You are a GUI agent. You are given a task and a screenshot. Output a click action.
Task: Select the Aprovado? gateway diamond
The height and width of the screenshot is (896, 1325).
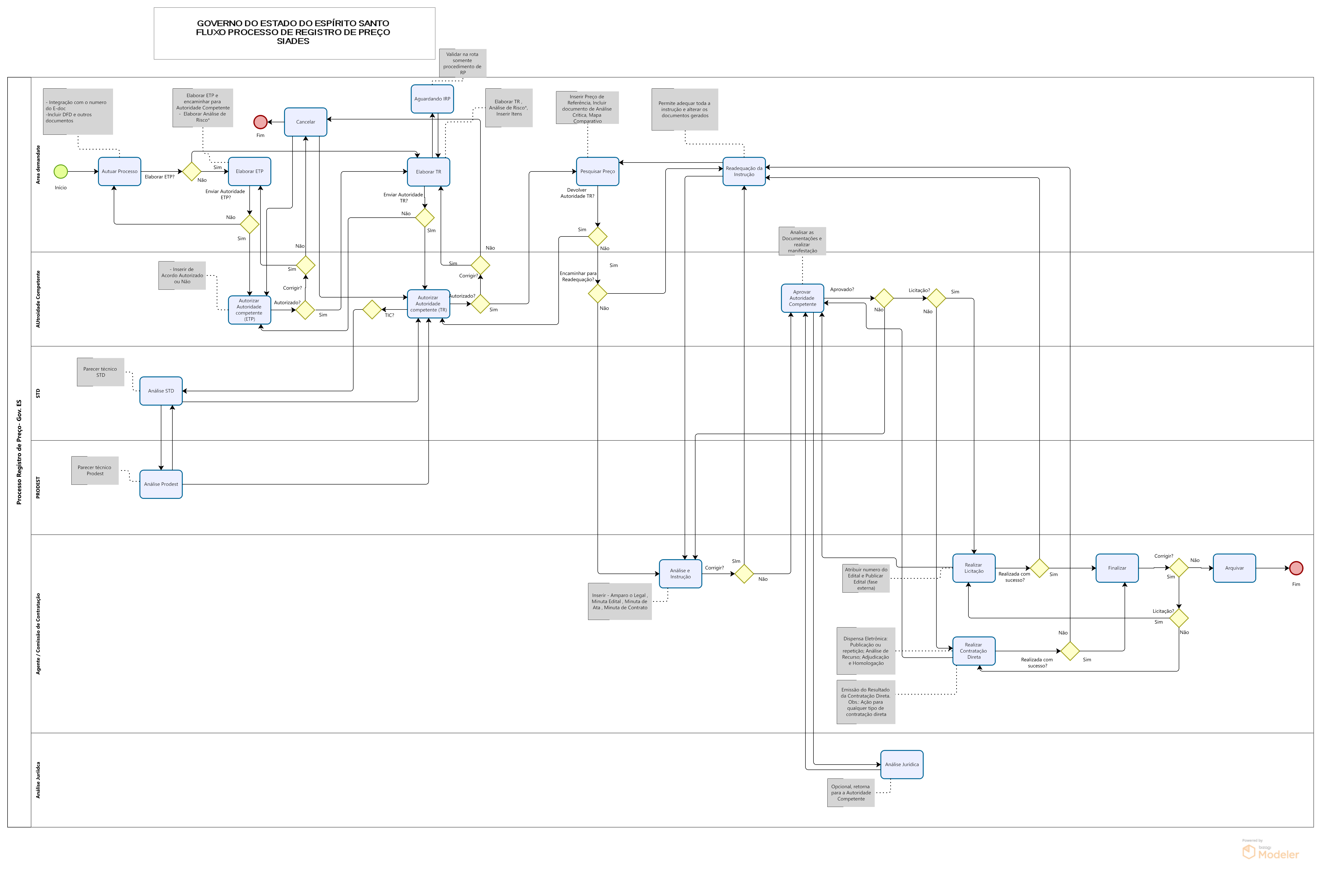pyautogui.click(x=884, y=298)
